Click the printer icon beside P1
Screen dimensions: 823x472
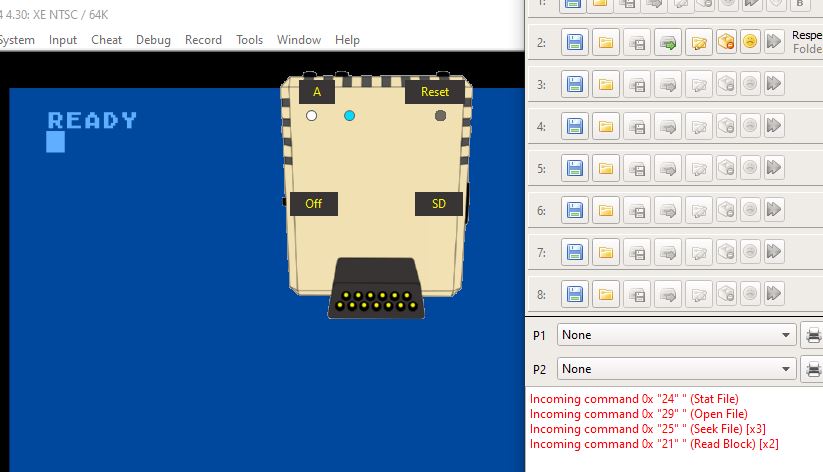pyautogui.click(x=813, y=335)
